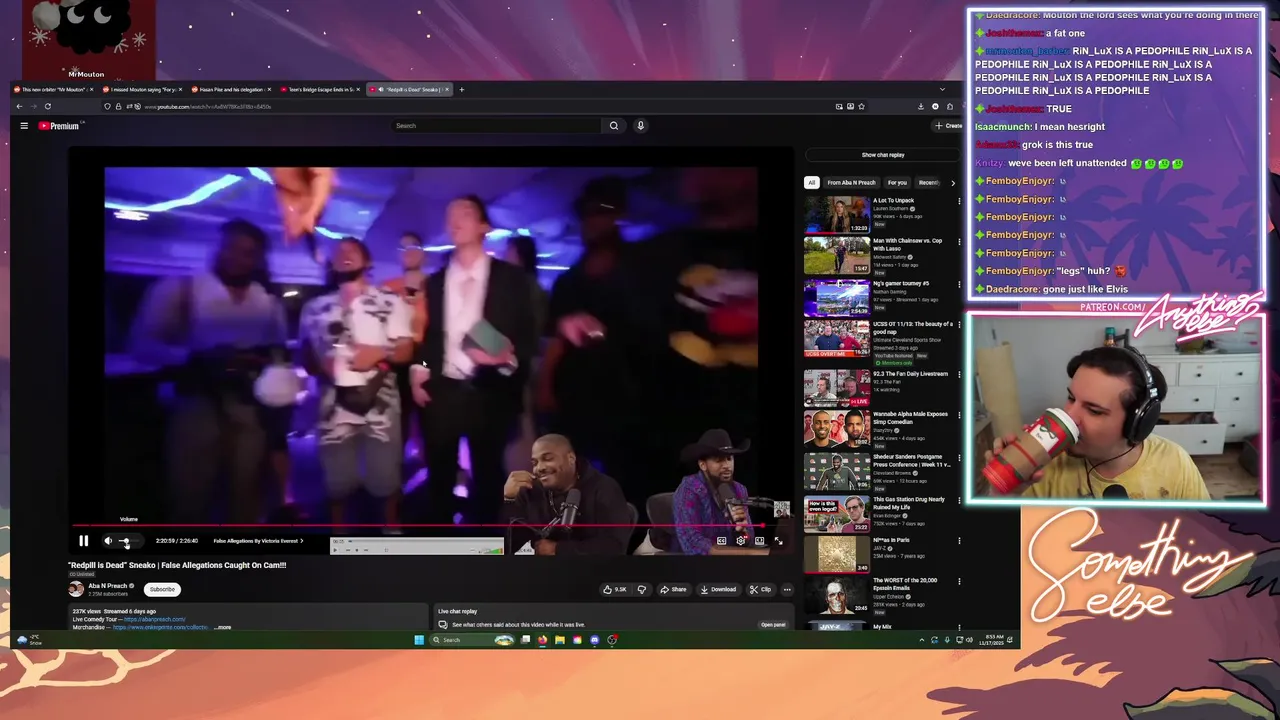Open the browser downloads icon
Image resolution: width=1280 pixels, height=720 pixels.
click(920, 106)
